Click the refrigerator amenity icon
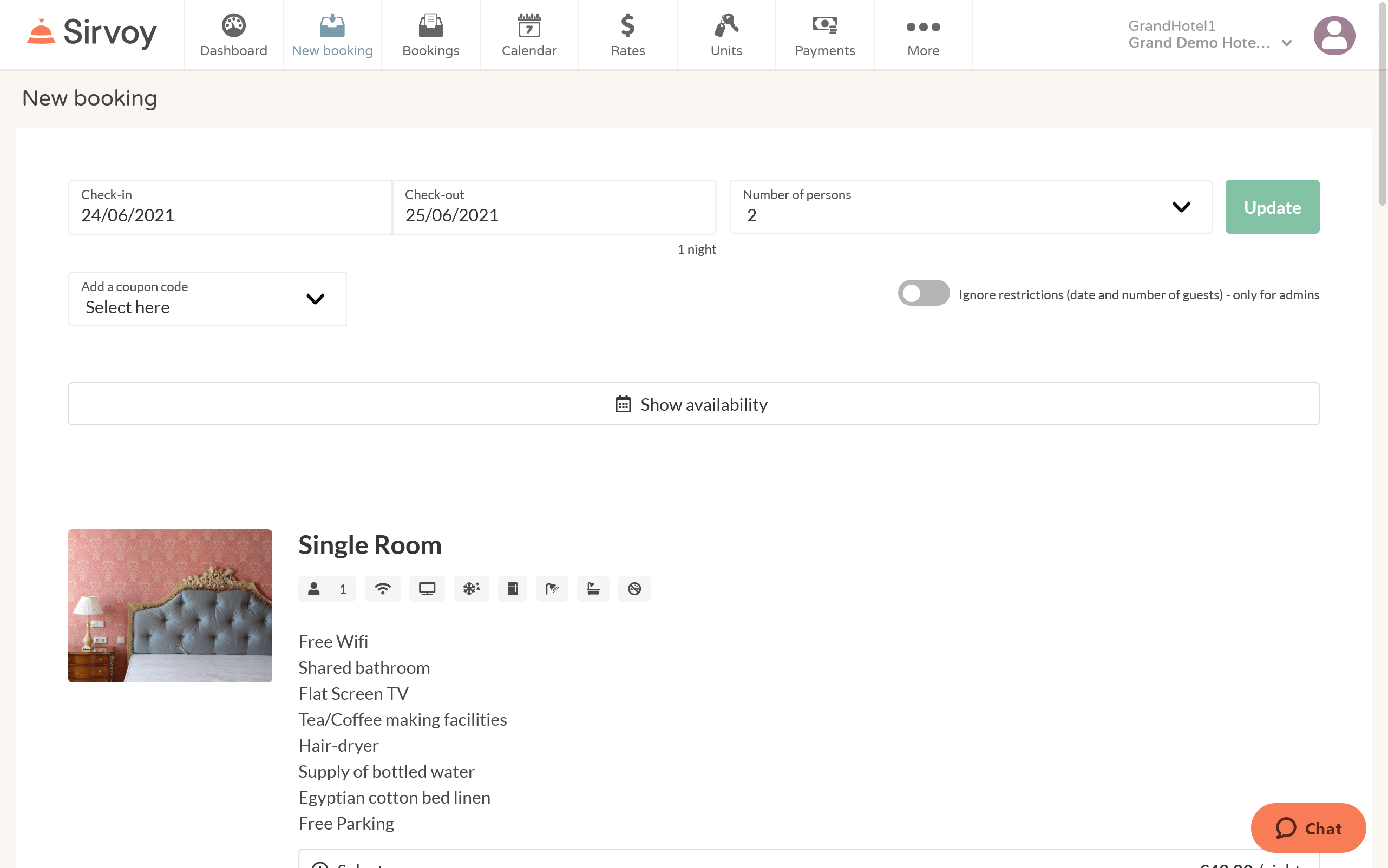This screenshot has width=1388, height=868. (512, 588)
